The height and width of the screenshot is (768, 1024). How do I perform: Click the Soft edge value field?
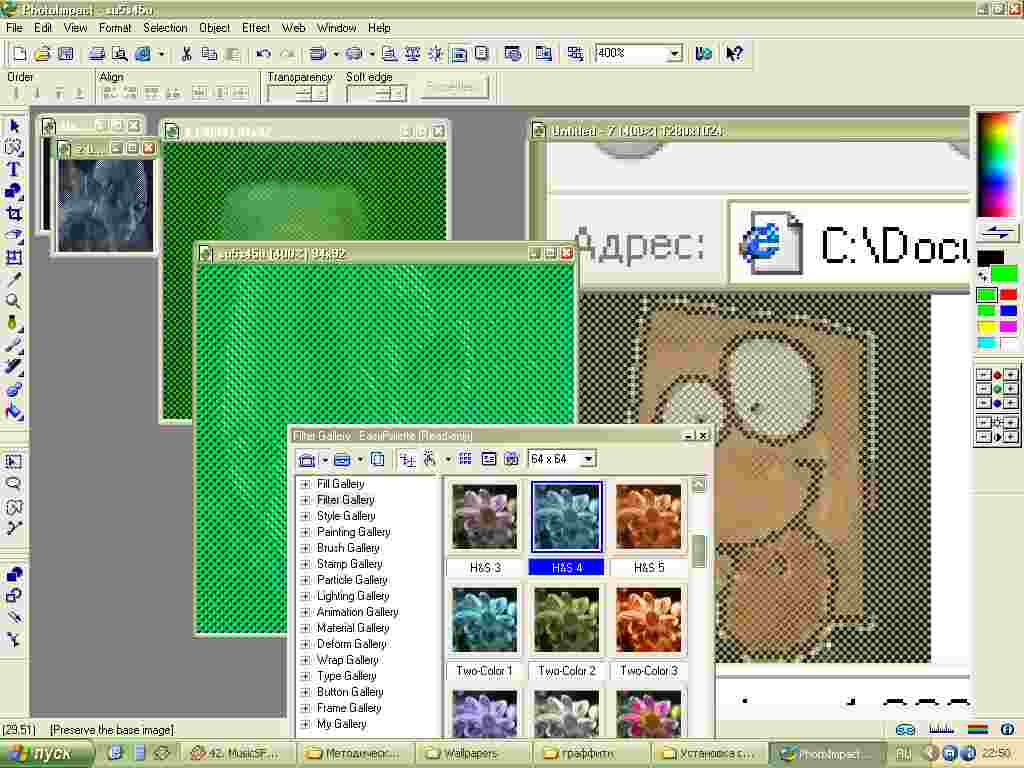(x=377, y=94)
